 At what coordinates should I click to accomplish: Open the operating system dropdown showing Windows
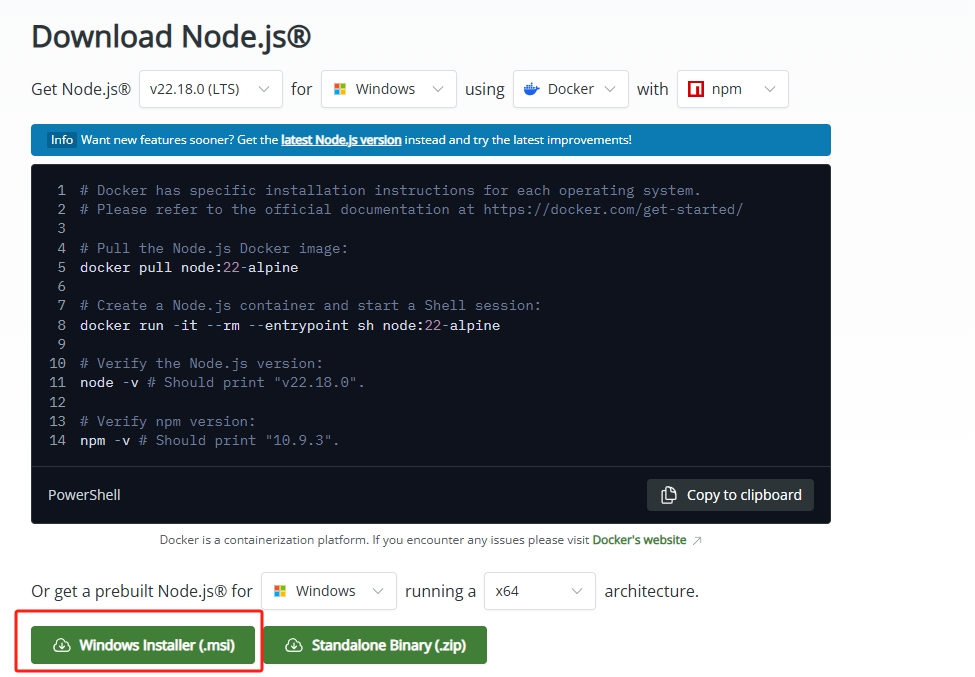[388, 89]
